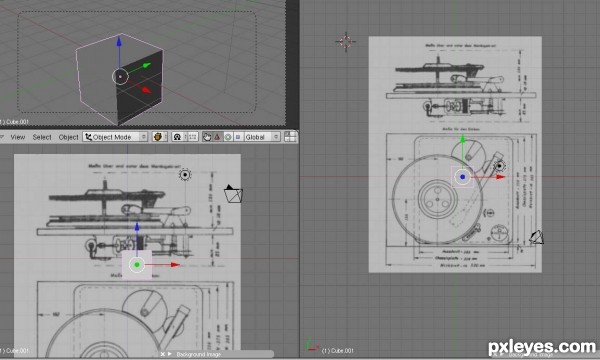Select the camera object in the front view
Screen dimensions: 600x360
tap(233, 194)
